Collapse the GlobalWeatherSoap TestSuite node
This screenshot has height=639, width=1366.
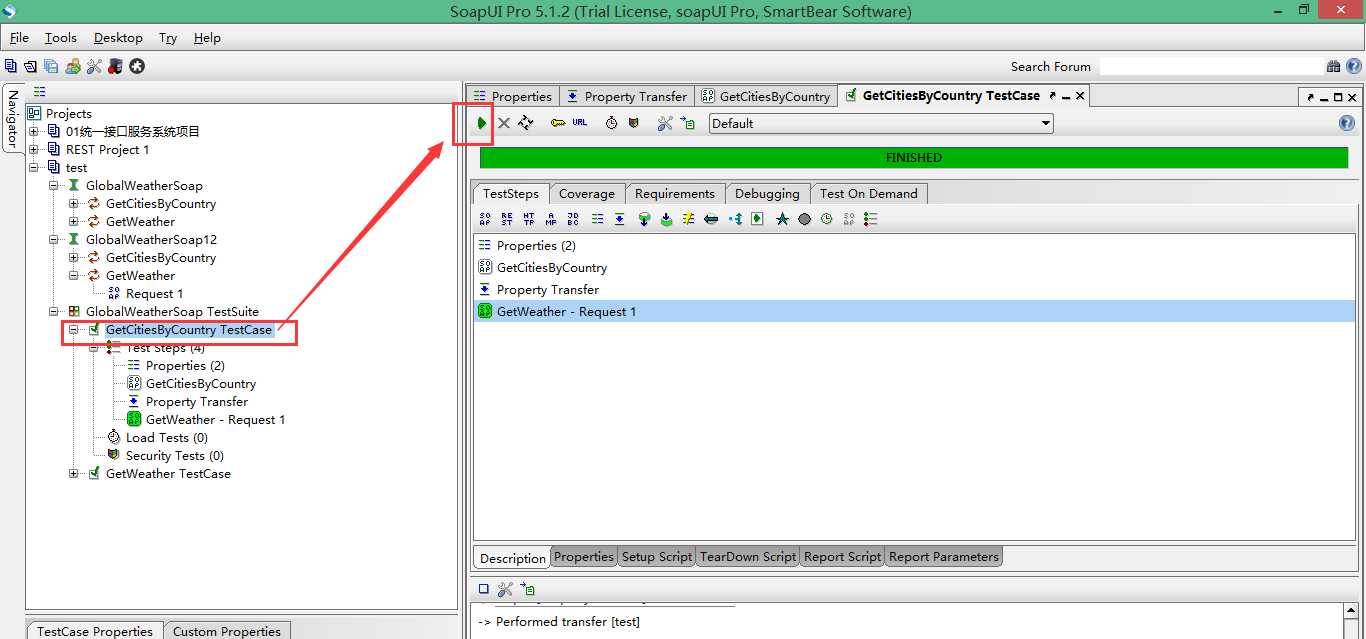[54, 312]
